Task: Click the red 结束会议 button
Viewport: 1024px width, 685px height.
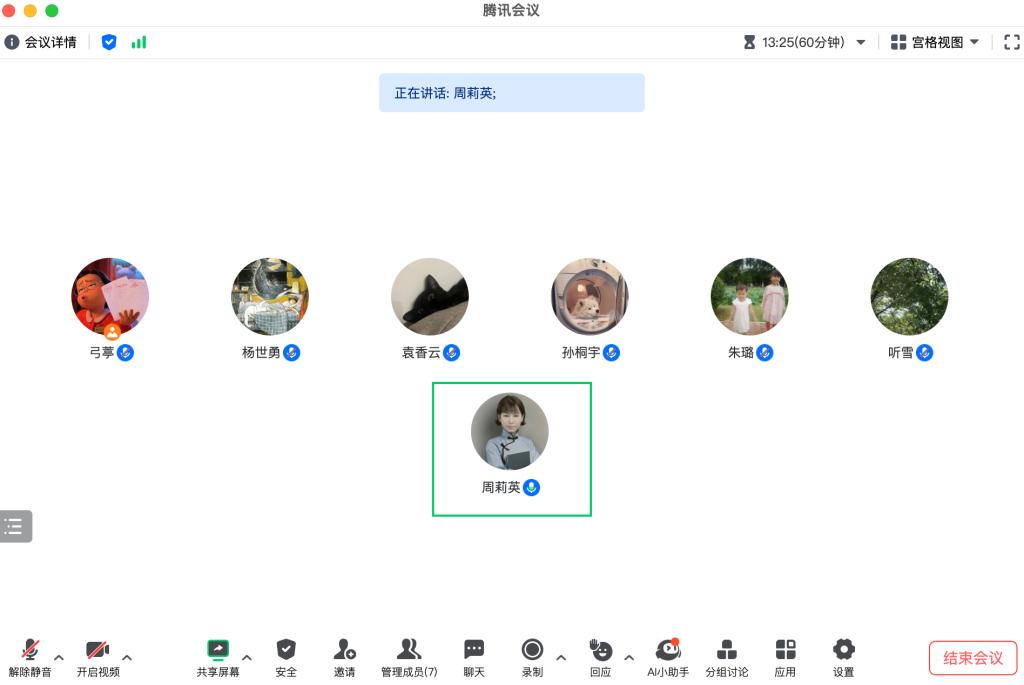Action: pyautogui.click(x=972, y=658)
